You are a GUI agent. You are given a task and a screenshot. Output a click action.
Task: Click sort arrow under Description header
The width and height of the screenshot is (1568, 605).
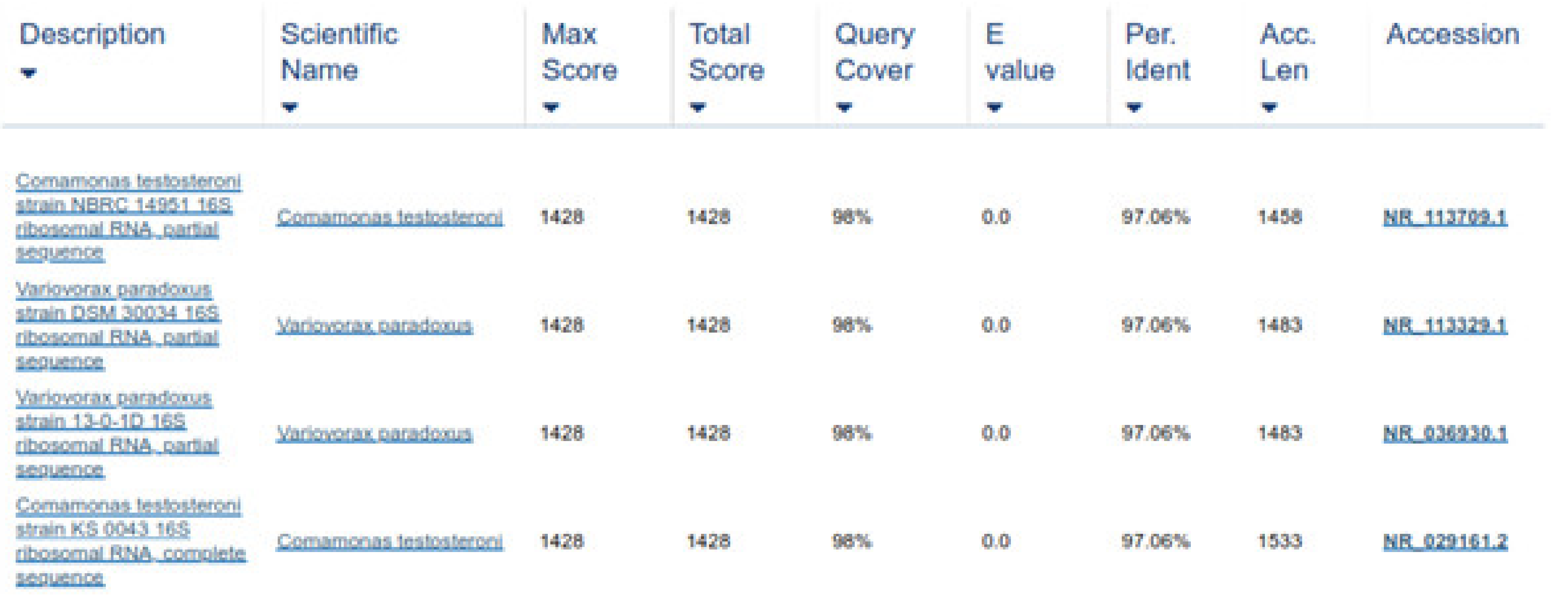[x=28, y=73]
